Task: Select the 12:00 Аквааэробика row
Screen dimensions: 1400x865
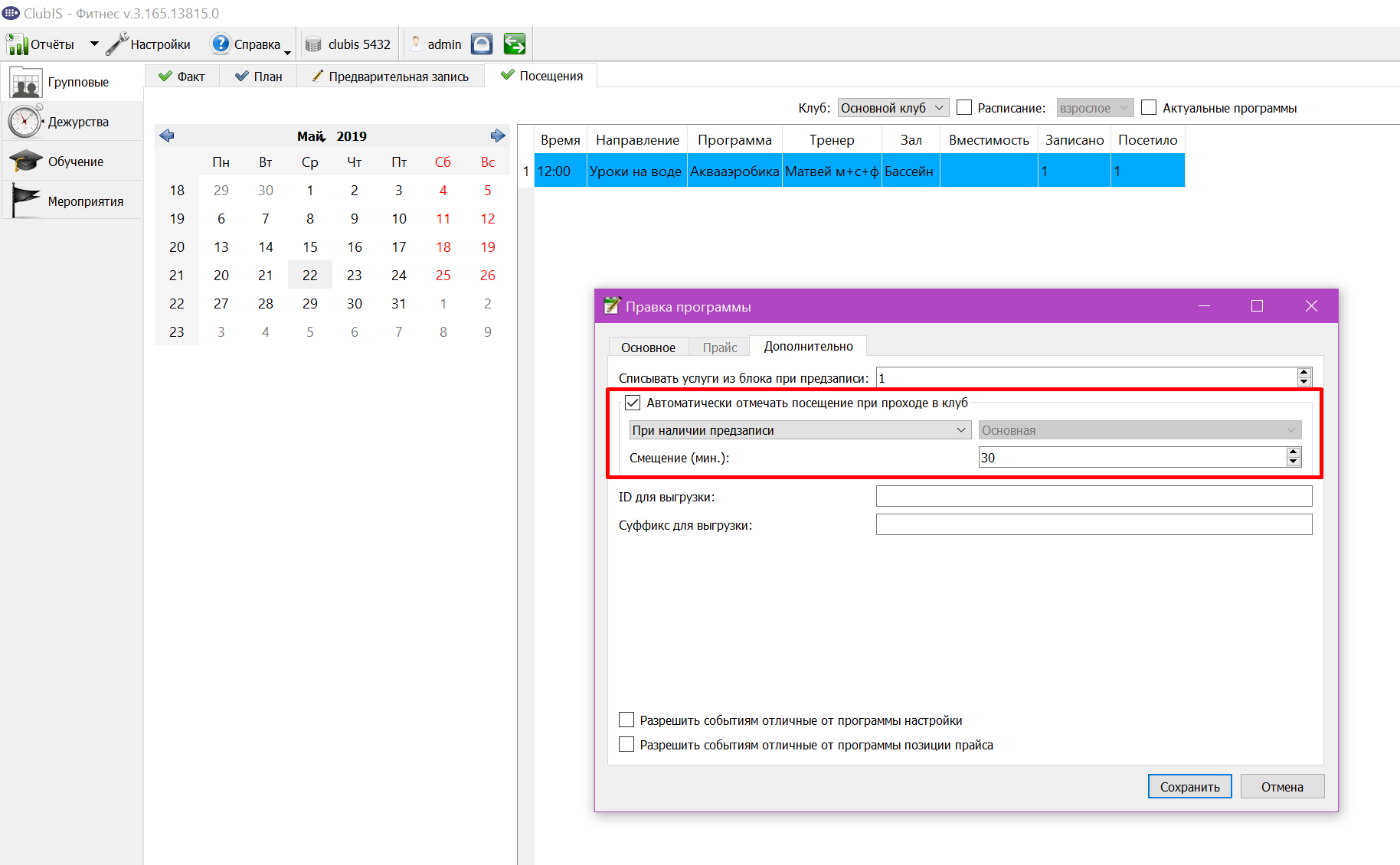Action: (859, 171)
